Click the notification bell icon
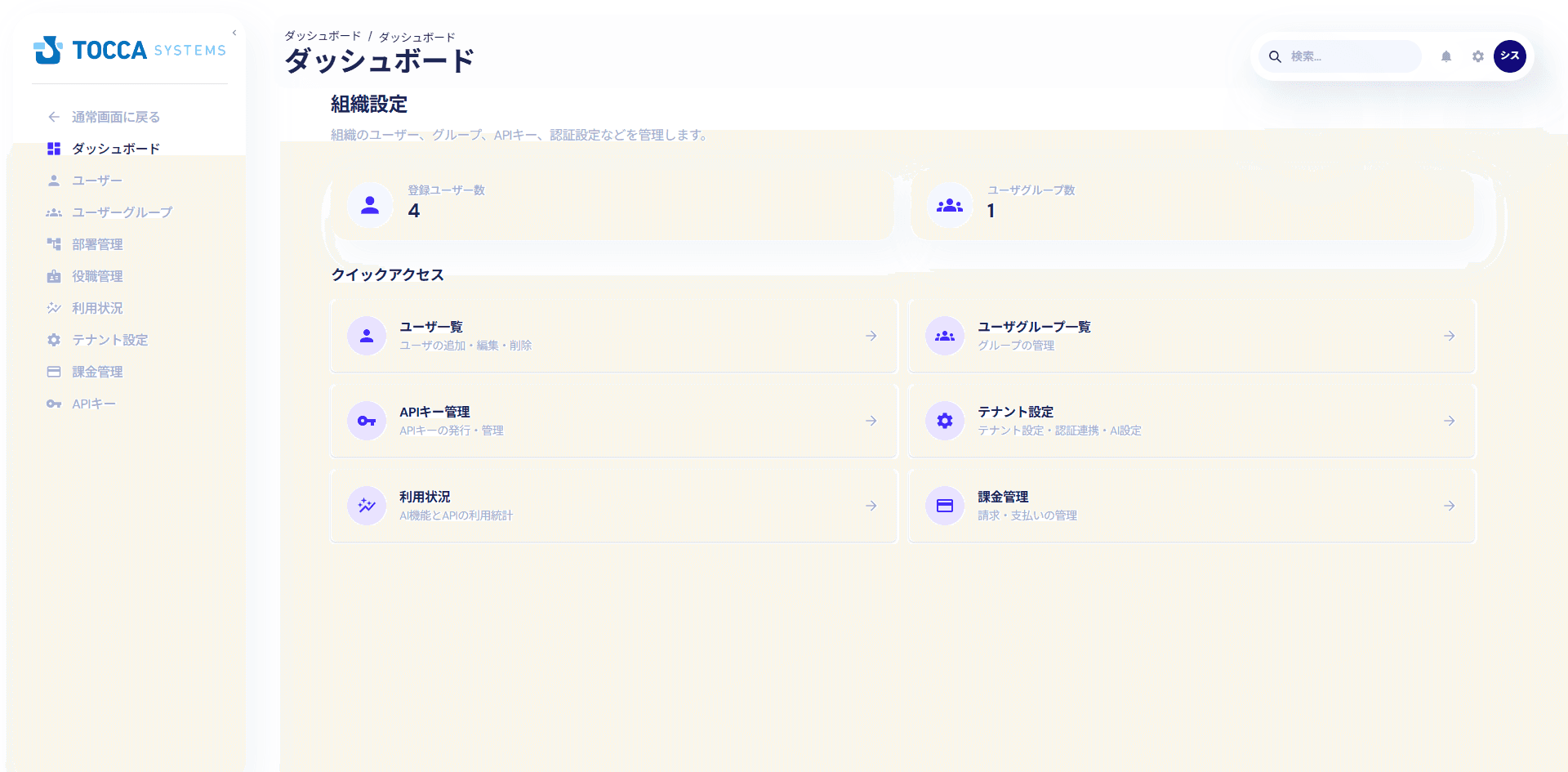This screenshot has height=772, width=1568. coord(1445,56)
